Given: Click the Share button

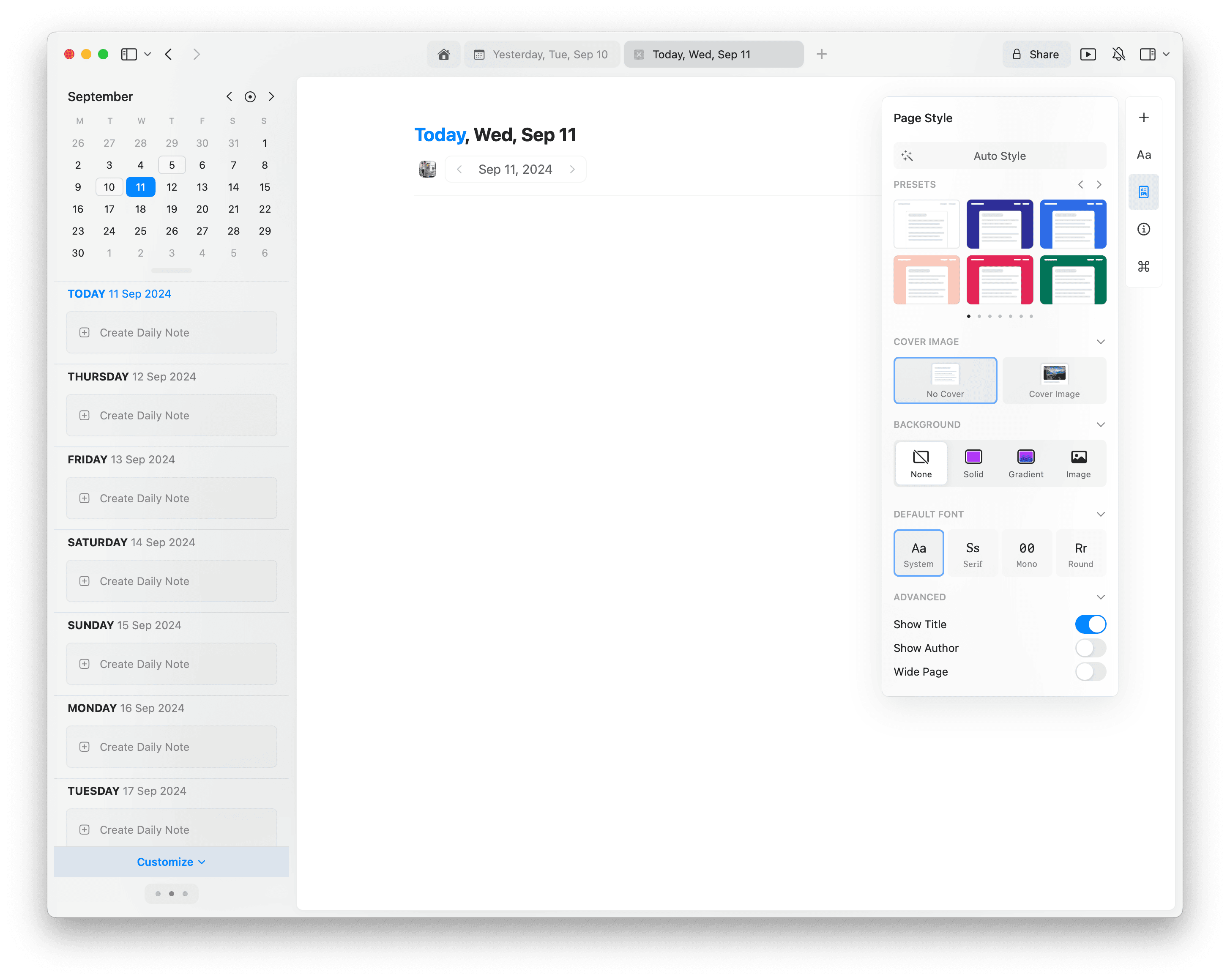Looking at the screenshot, I should click(1036, 54).
